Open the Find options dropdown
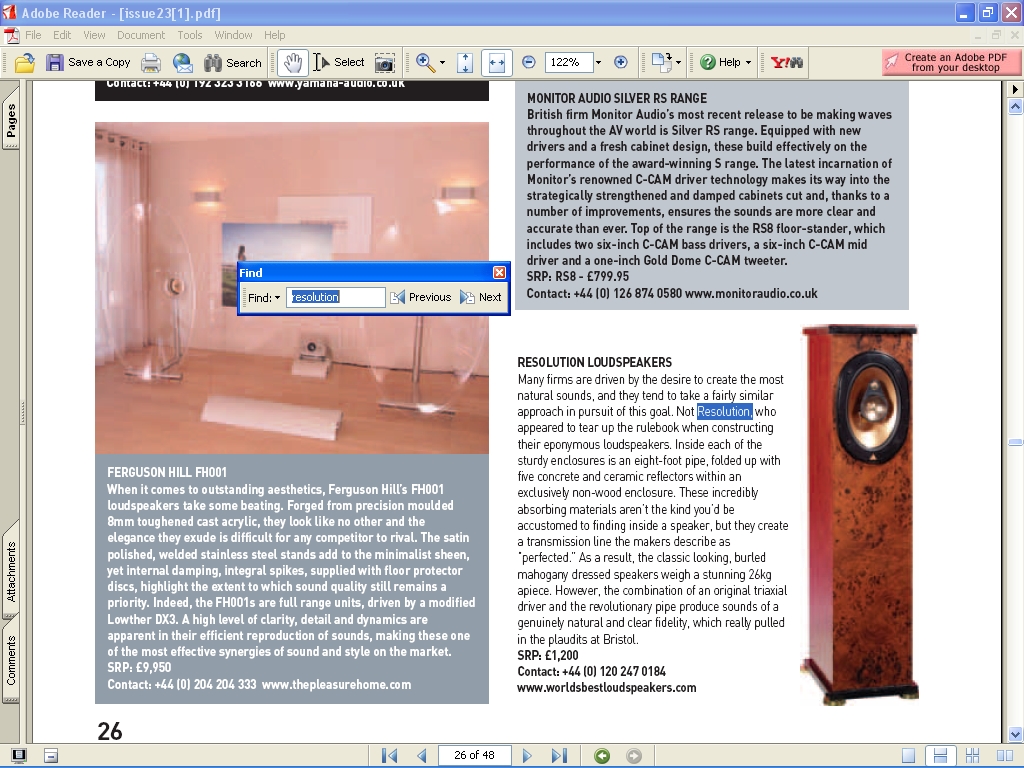Image resolution: width=1024 pixels, height=768 pixels. click(265, 297)
